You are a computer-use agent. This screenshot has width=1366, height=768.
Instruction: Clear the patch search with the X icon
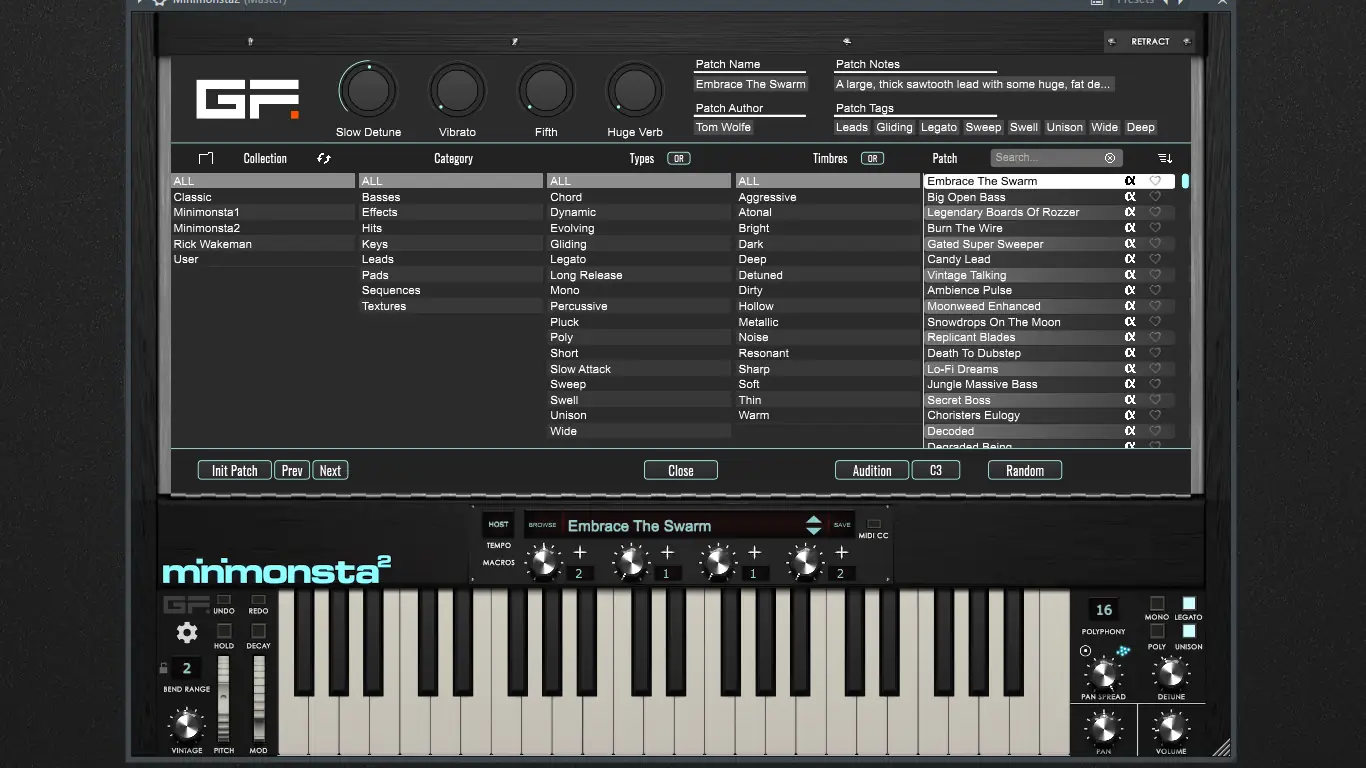click(1110, 158)
